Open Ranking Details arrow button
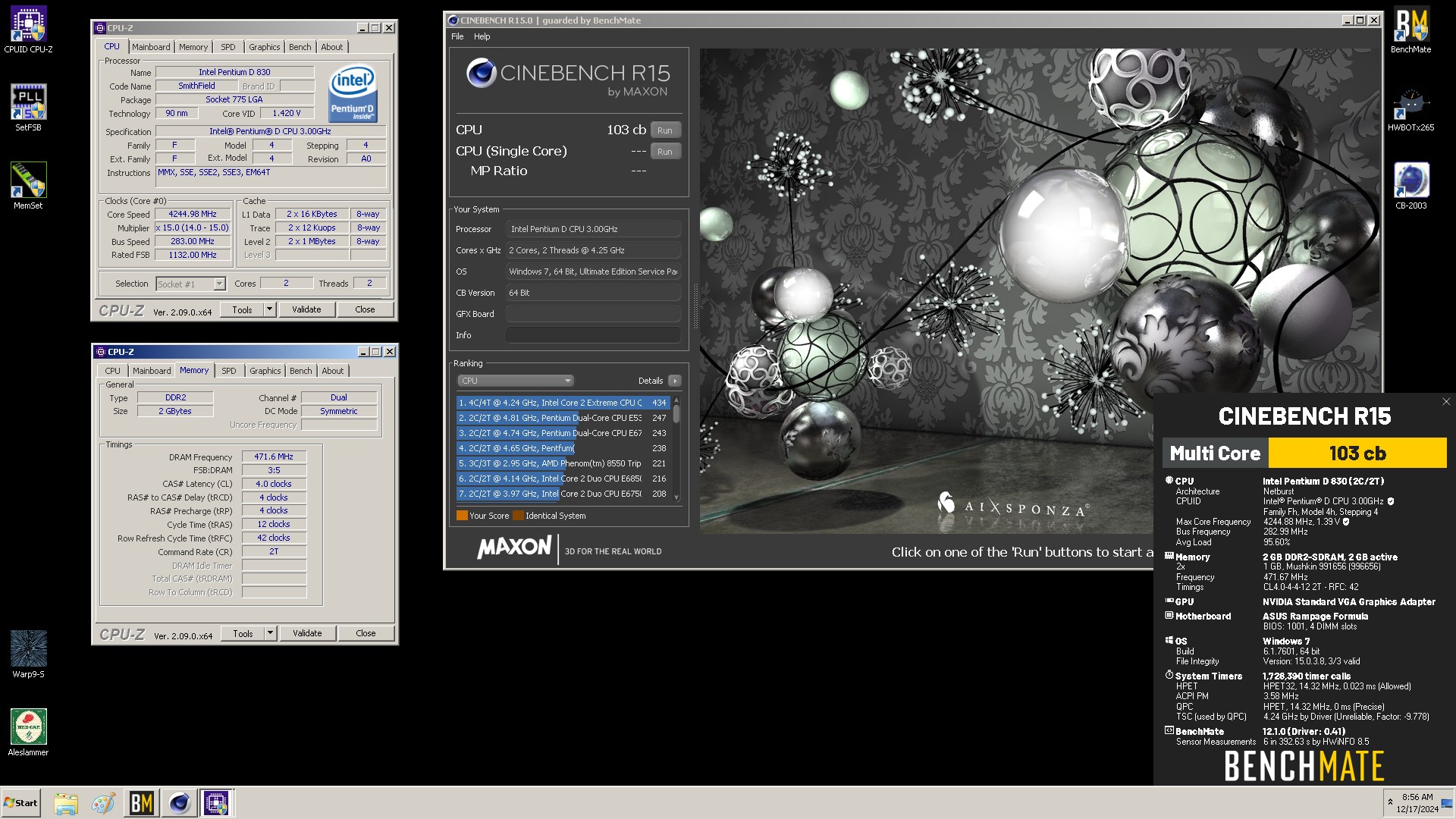The image size is (1456, 819). (675, 381)
